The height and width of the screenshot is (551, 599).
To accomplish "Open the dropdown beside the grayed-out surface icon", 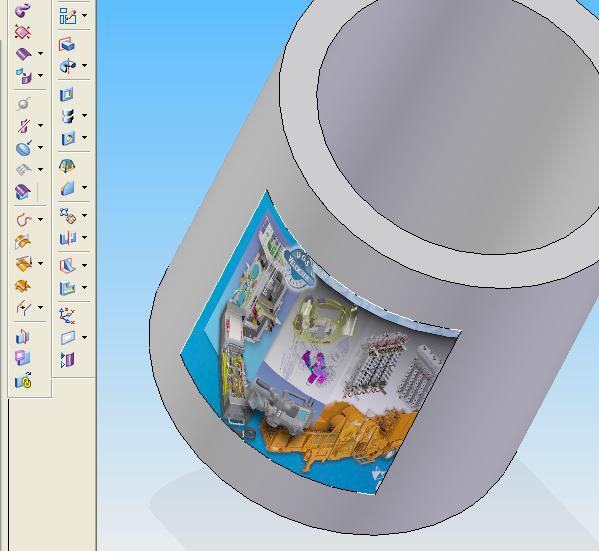I will click(40, 169).
